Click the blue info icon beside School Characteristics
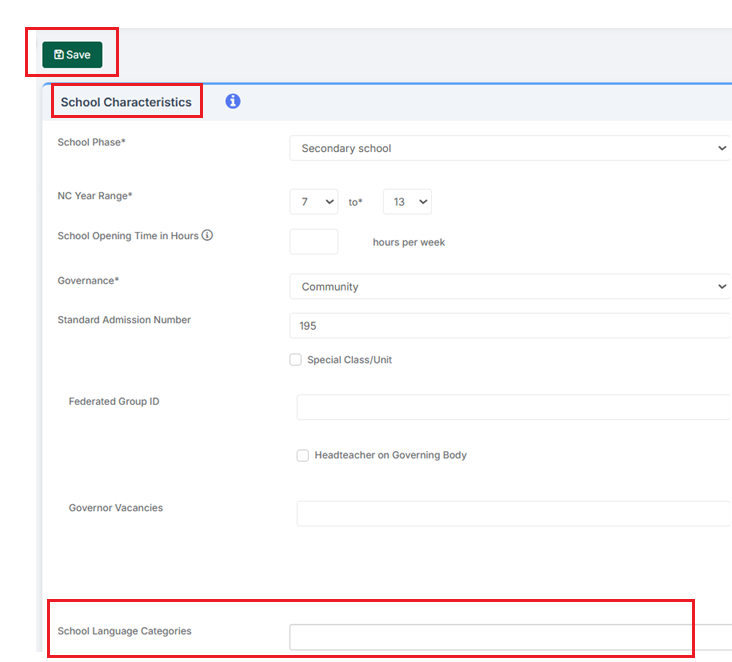This screenshot has height=662, width=732. (x=233, y=101)
